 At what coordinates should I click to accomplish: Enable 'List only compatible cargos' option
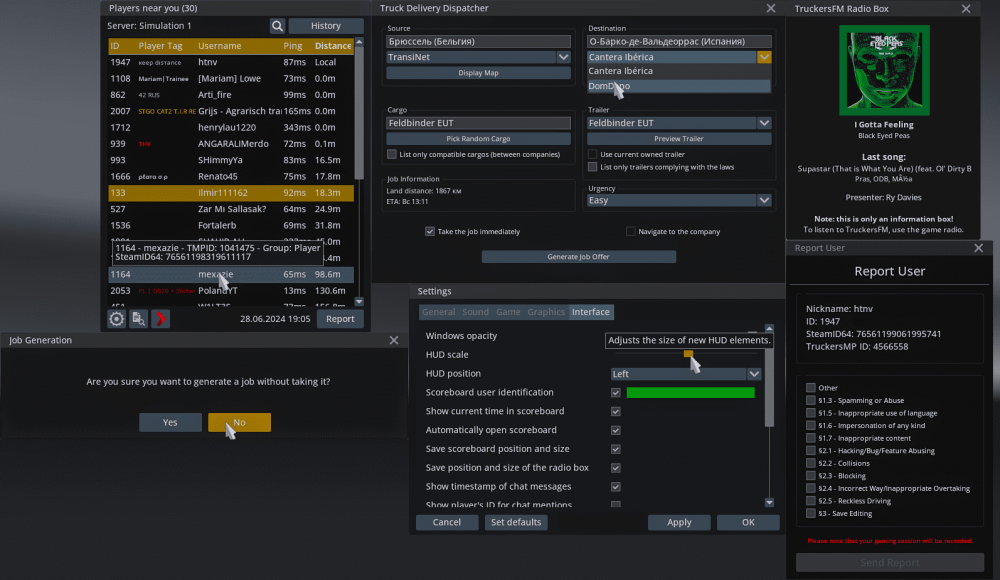coord(393,153)
